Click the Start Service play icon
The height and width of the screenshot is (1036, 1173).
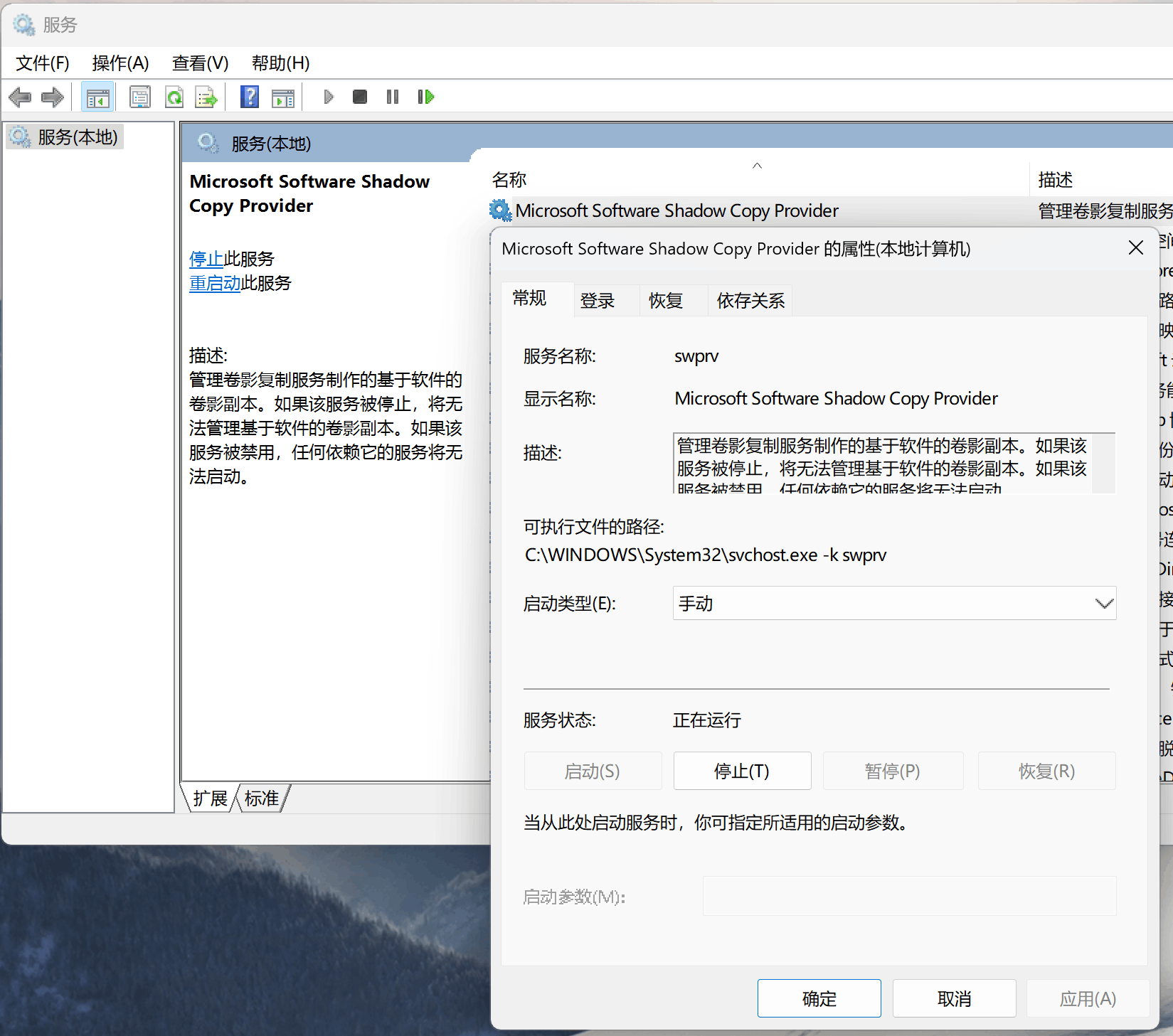(x=328, y=97)
